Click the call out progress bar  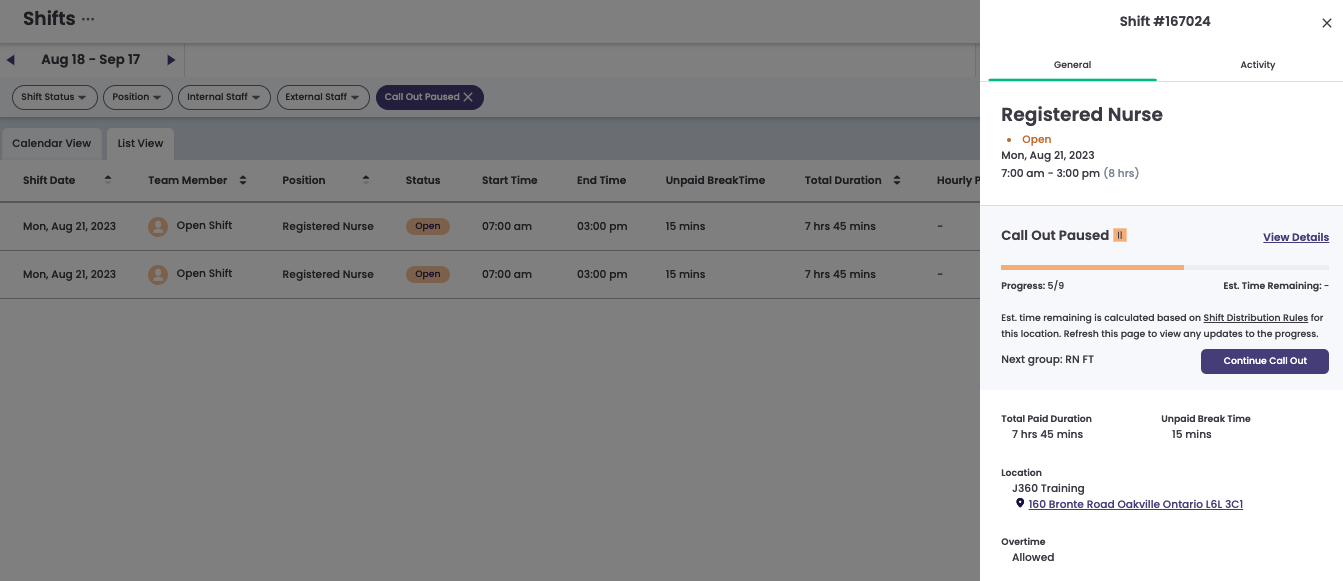pos(1164,267)
